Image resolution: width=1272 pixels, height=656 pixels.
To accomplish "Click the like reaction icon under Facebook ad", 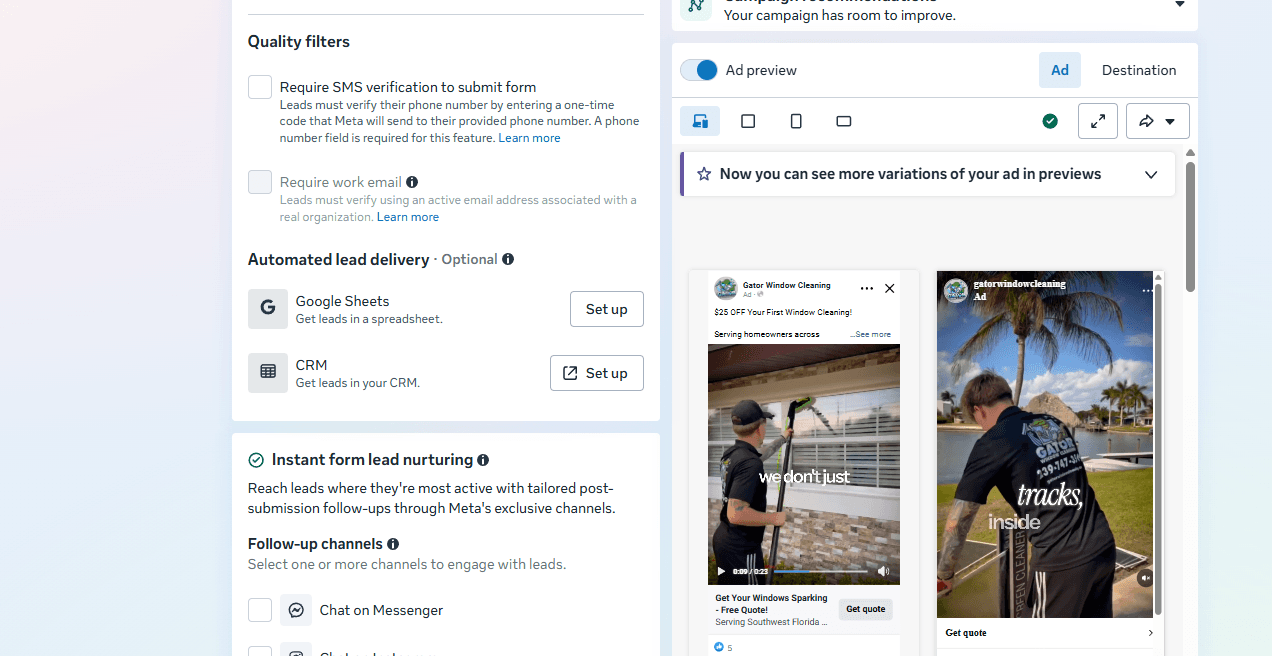I will [719, 647].
